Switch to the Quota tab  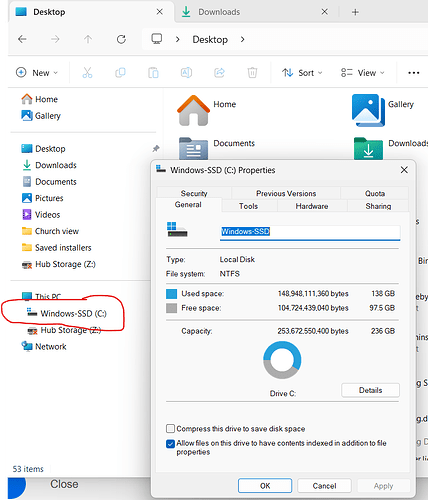coord(375,193)
